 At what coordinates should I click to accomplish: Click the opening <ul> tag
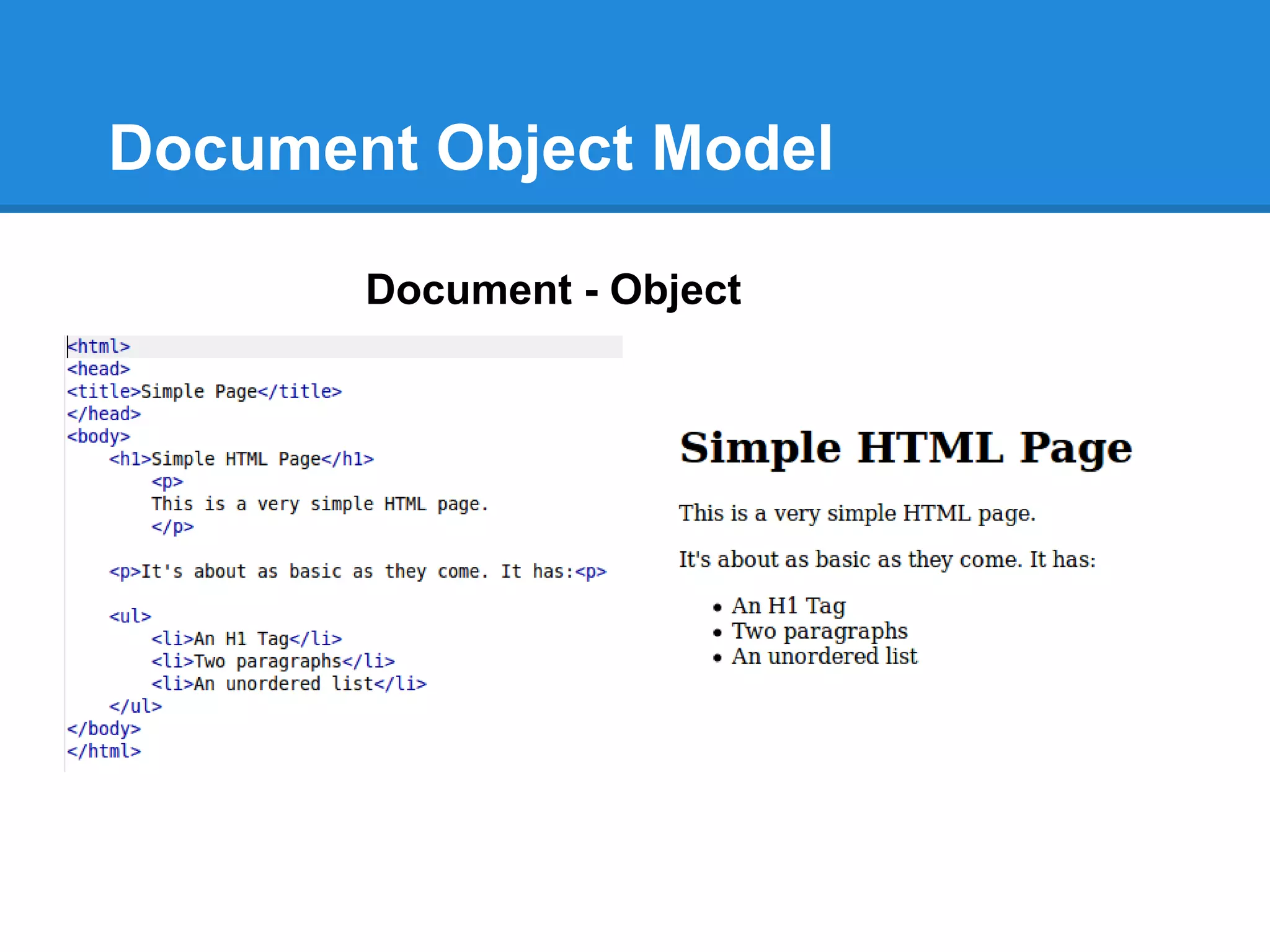[130, 616]
